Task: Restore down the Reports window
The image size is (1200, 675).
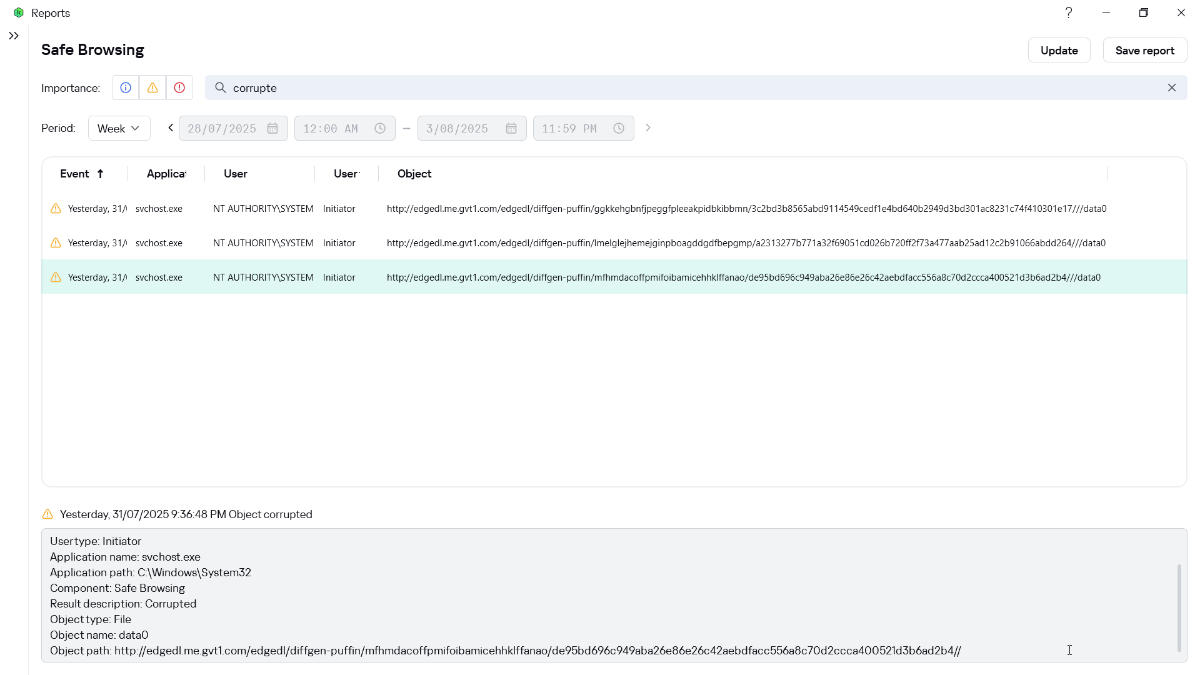Action: pos(1143,13)
